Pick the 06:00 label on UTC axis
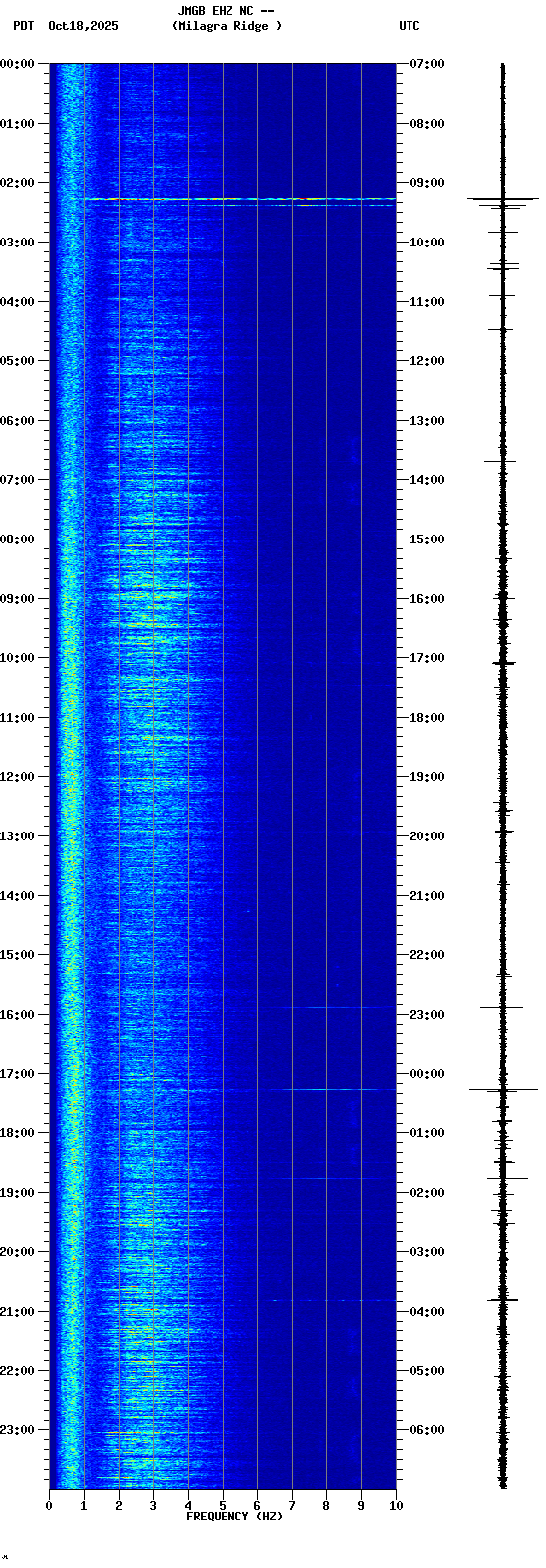Screen dimensions: 546x1568 point(427,1430)
